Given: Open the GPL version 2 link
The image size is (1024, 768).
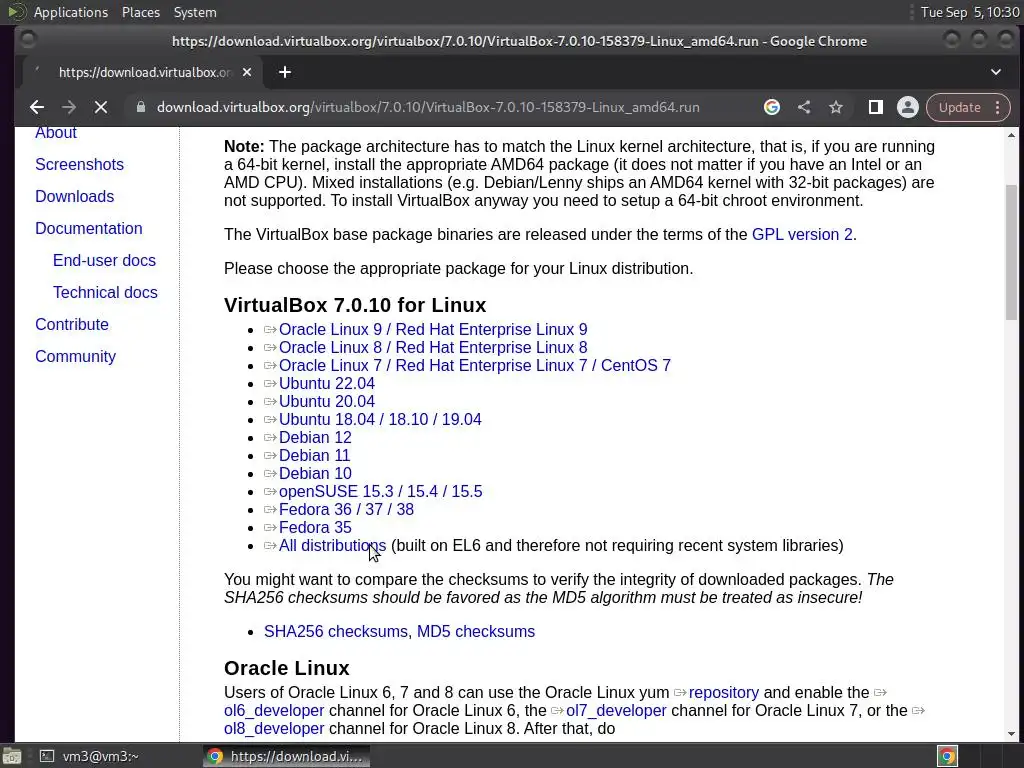Looking at the screenshot, I should point(802,234).
